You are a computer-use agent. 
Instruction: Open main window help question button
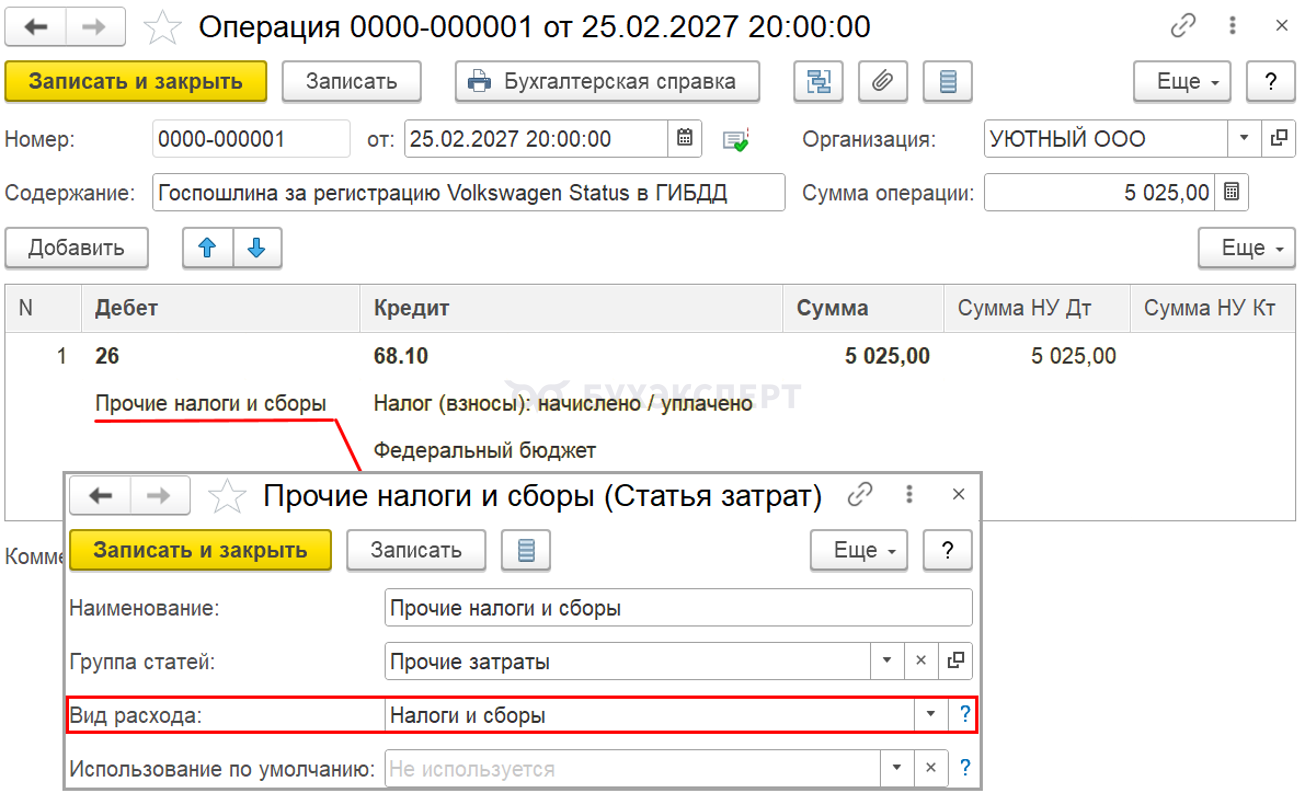[1270, 82]
